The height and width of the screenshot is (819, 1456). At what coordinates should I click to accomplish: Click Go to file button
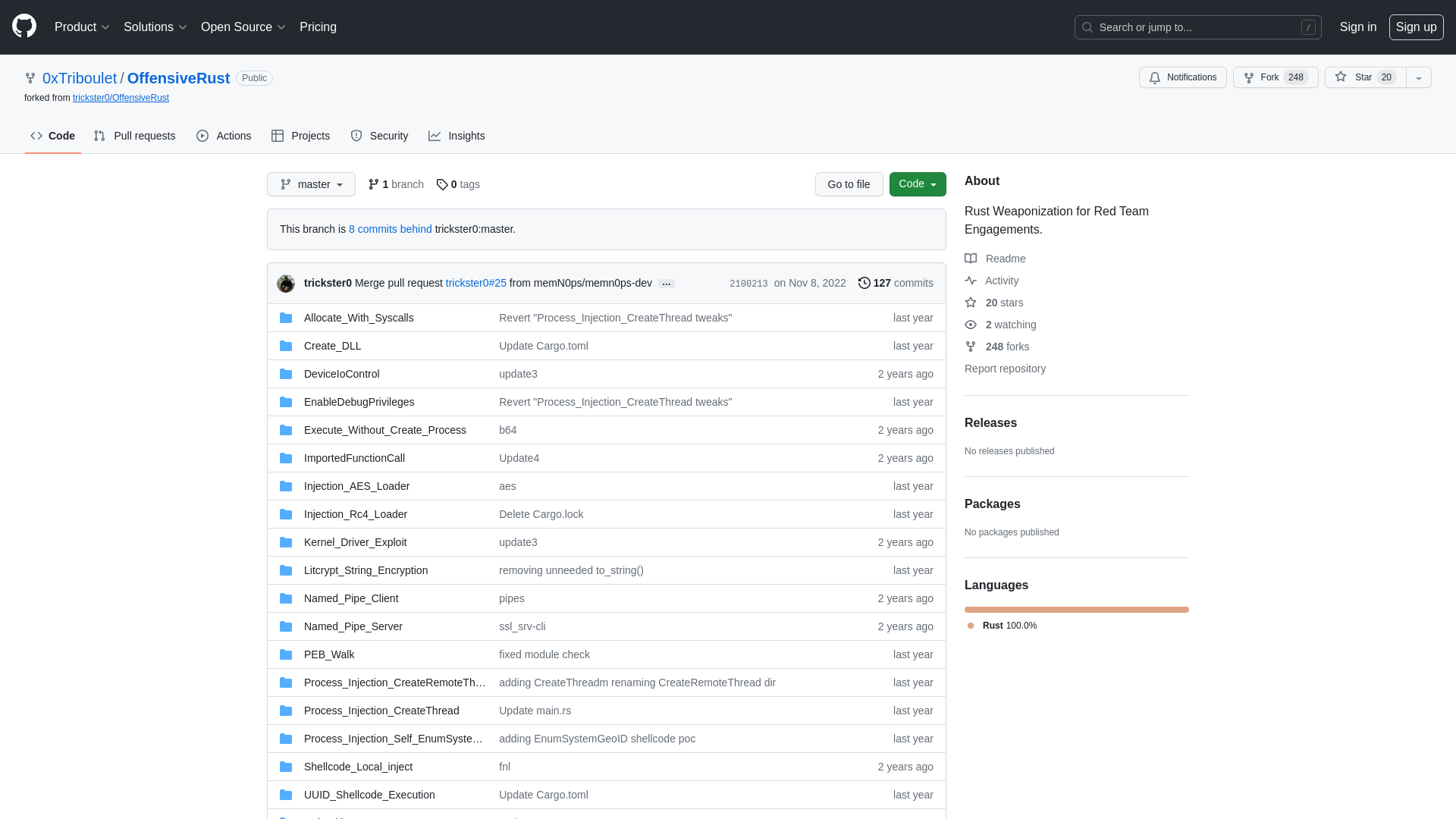tap(849, 184)
